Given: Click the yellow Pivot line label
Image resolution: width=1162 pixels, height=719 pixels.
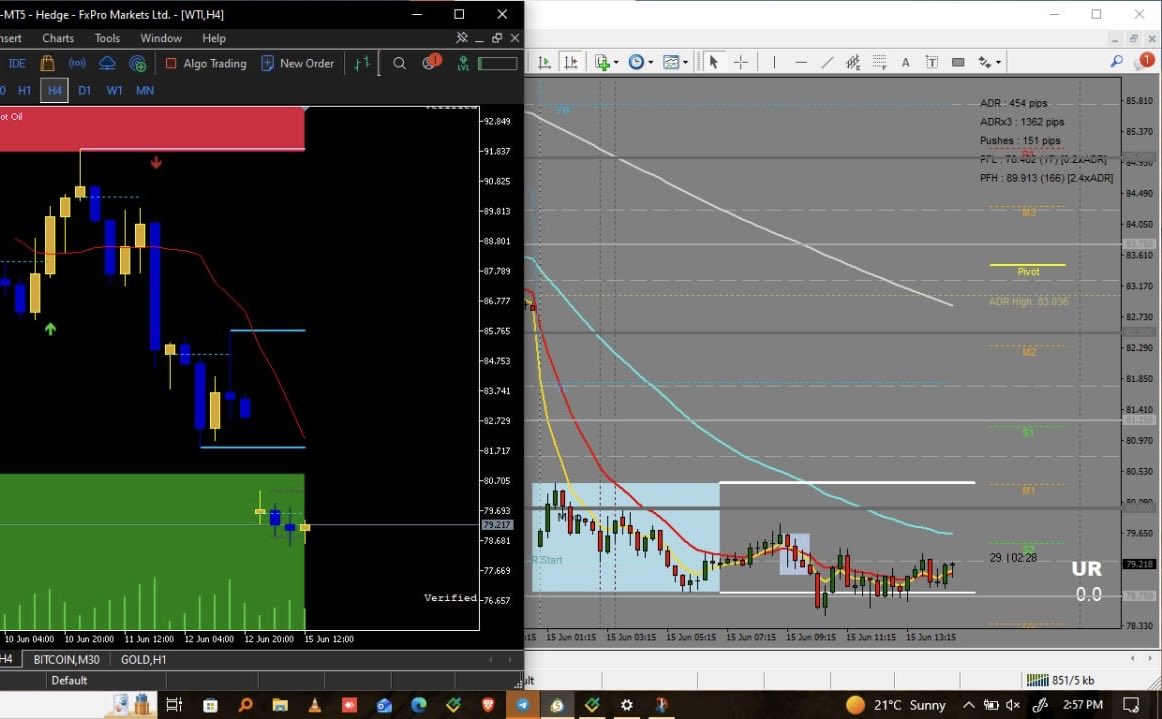Looking at the screenshot, I should click(1028, 271).
